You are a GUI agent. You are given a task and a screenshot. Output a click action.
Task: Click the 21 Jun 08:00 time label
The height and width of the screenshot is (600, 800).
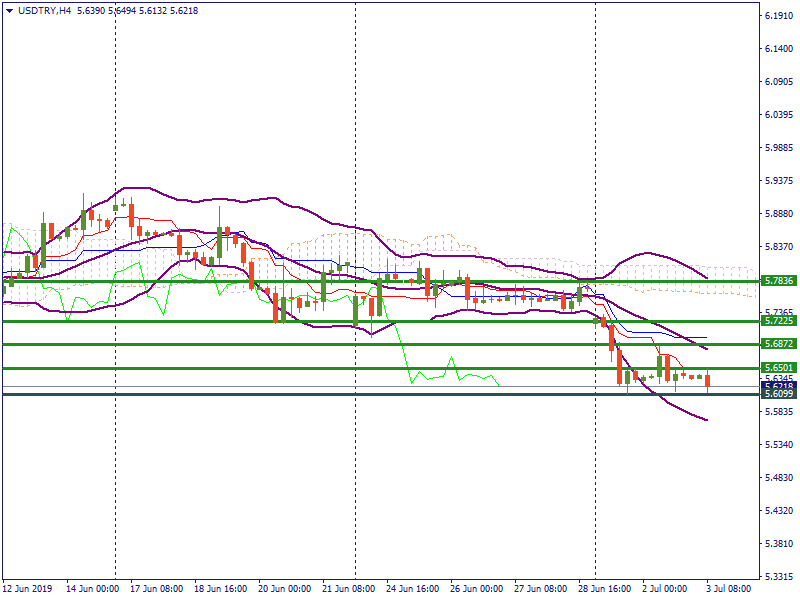[x=349, y=590]
